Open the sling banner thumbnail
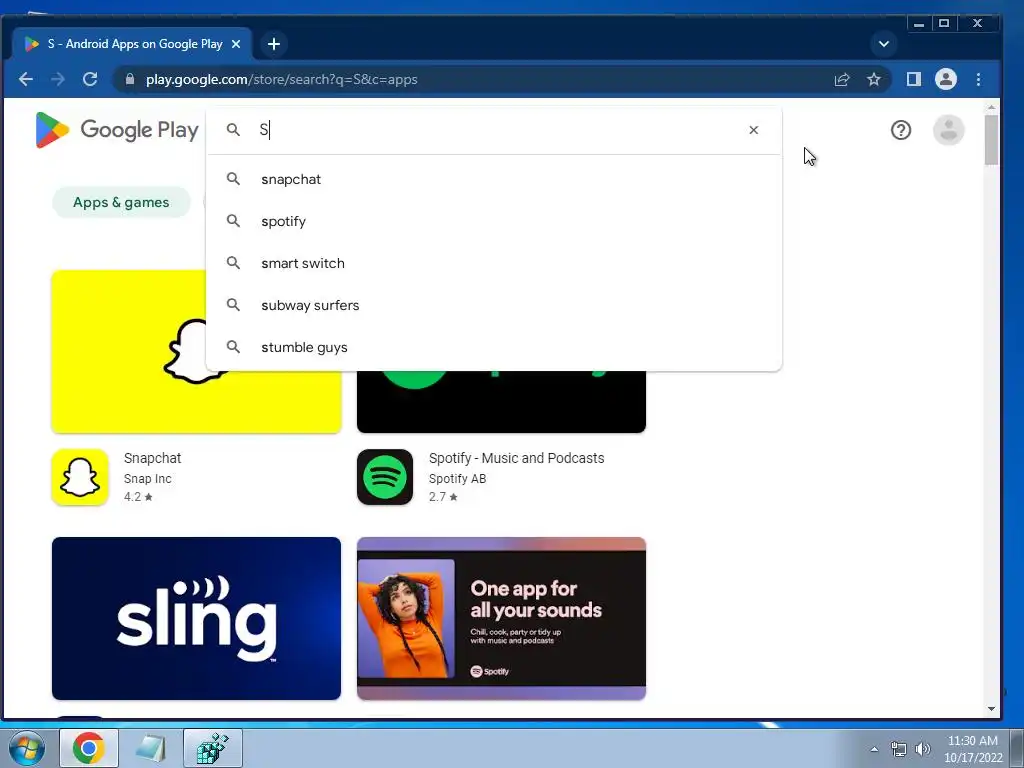 click(x=197, y=618)
